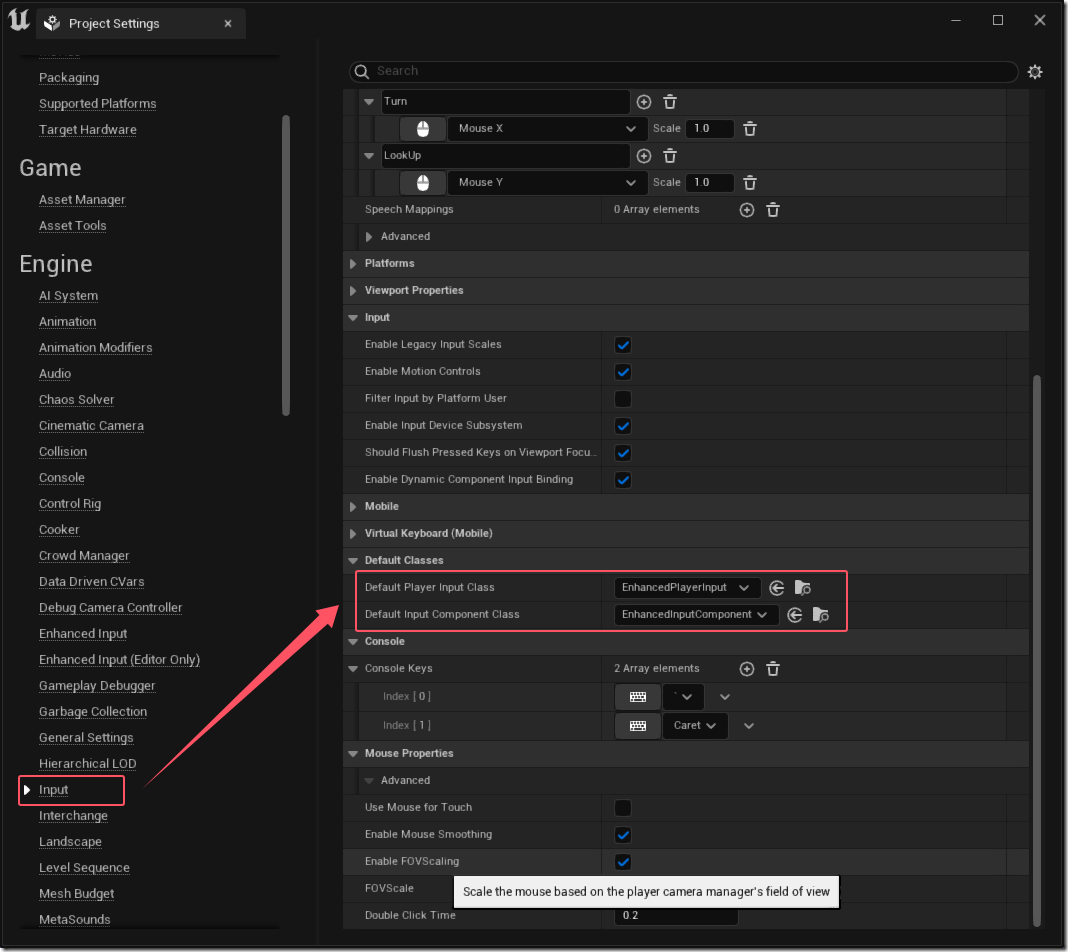Click the LookUp axis name field
The image size is (1068, 952).
tap(505, 156)
